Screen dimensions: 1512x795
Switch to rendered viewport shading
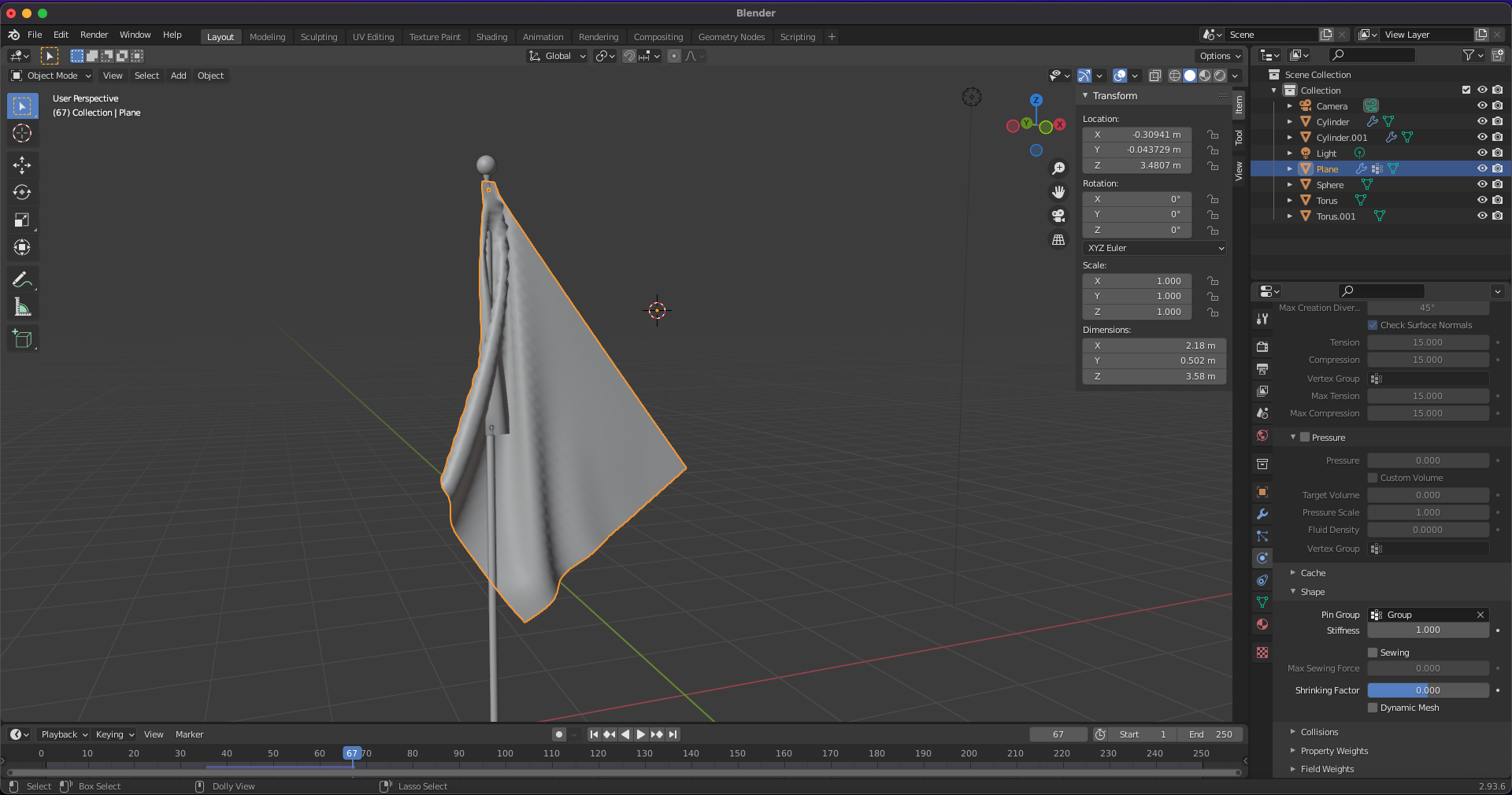point(1220,76)
